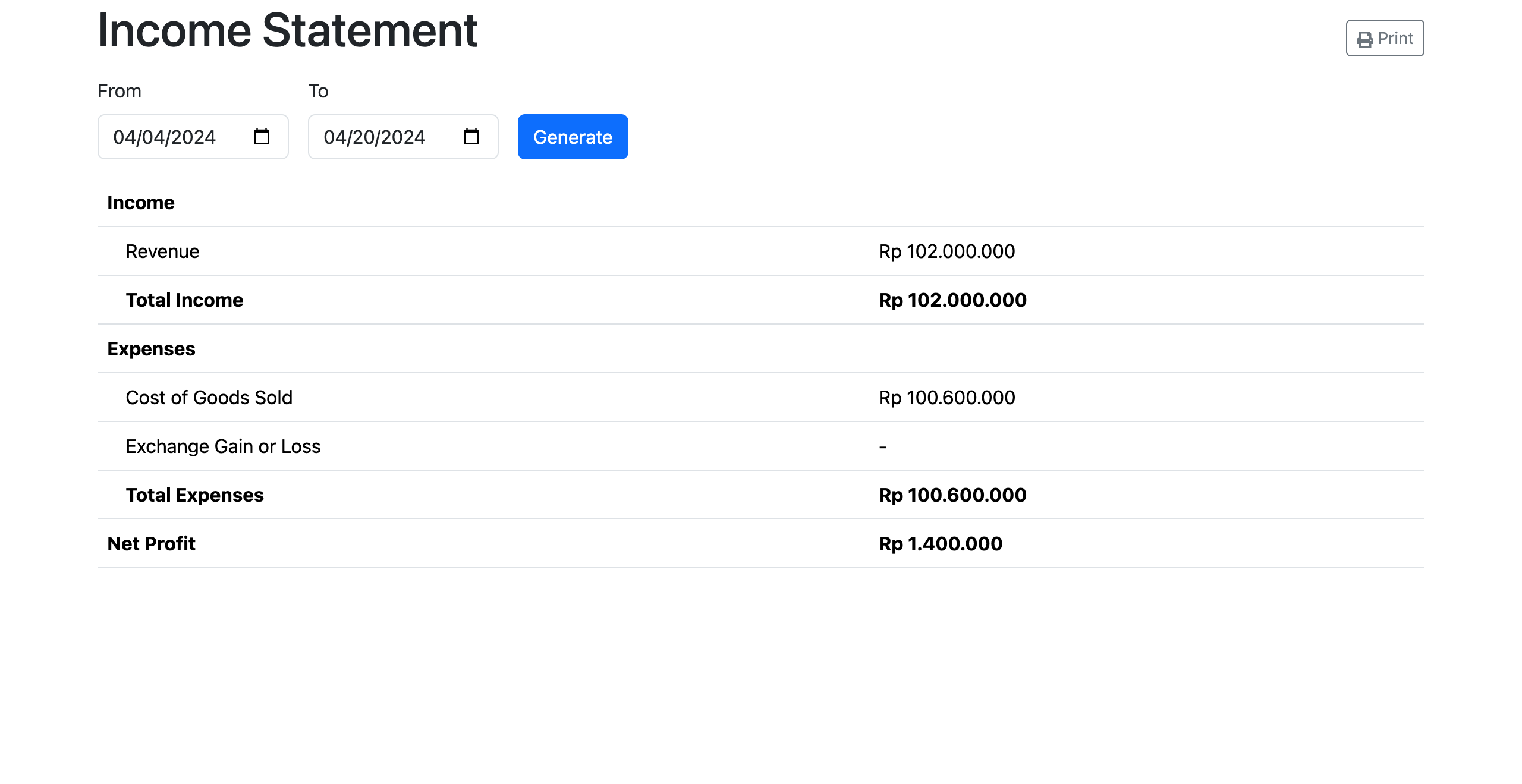Click the Revenue row label

pos(162,251)
